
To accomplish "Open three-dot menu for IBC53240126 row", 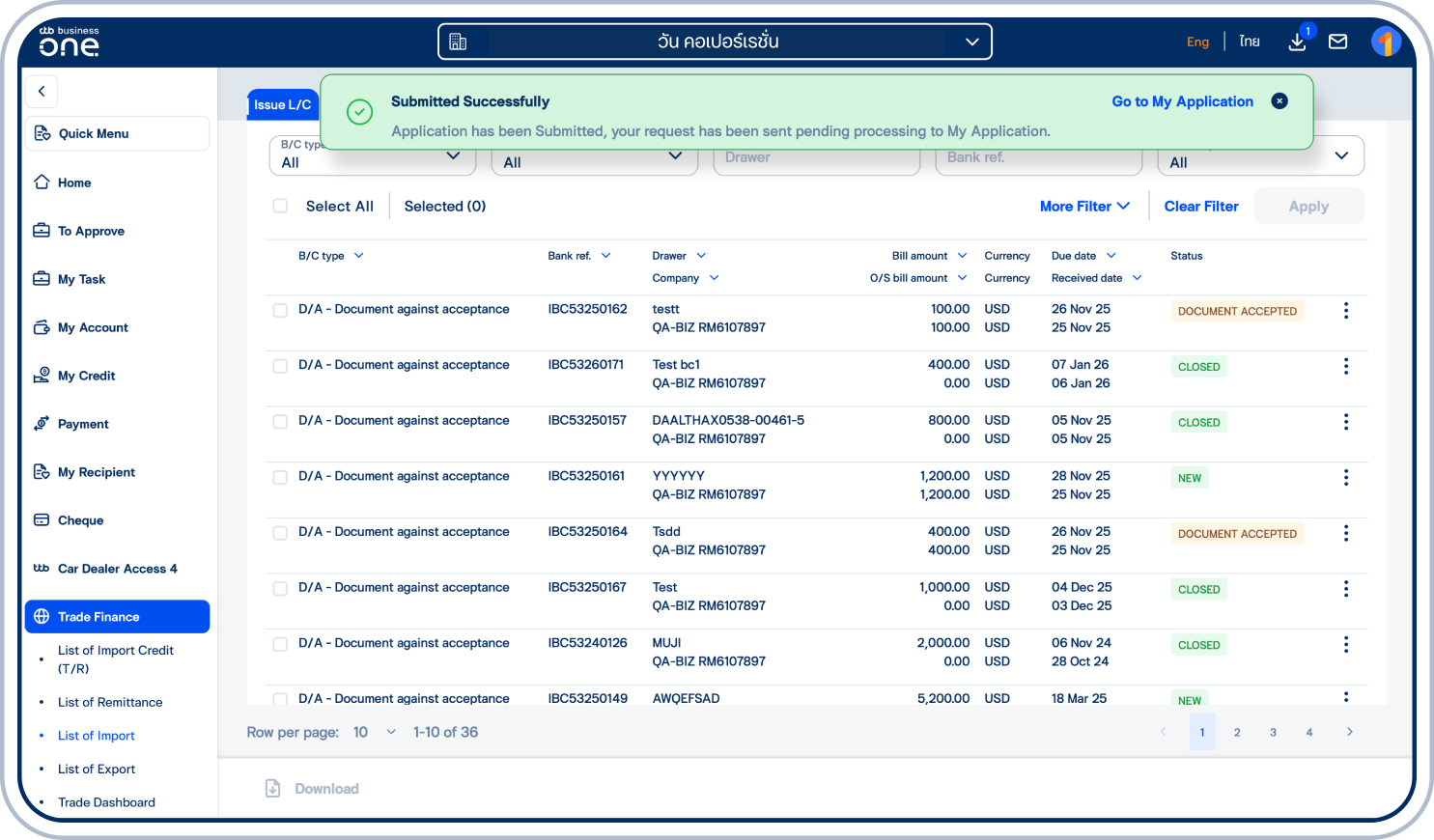I will pos(1345,645).
